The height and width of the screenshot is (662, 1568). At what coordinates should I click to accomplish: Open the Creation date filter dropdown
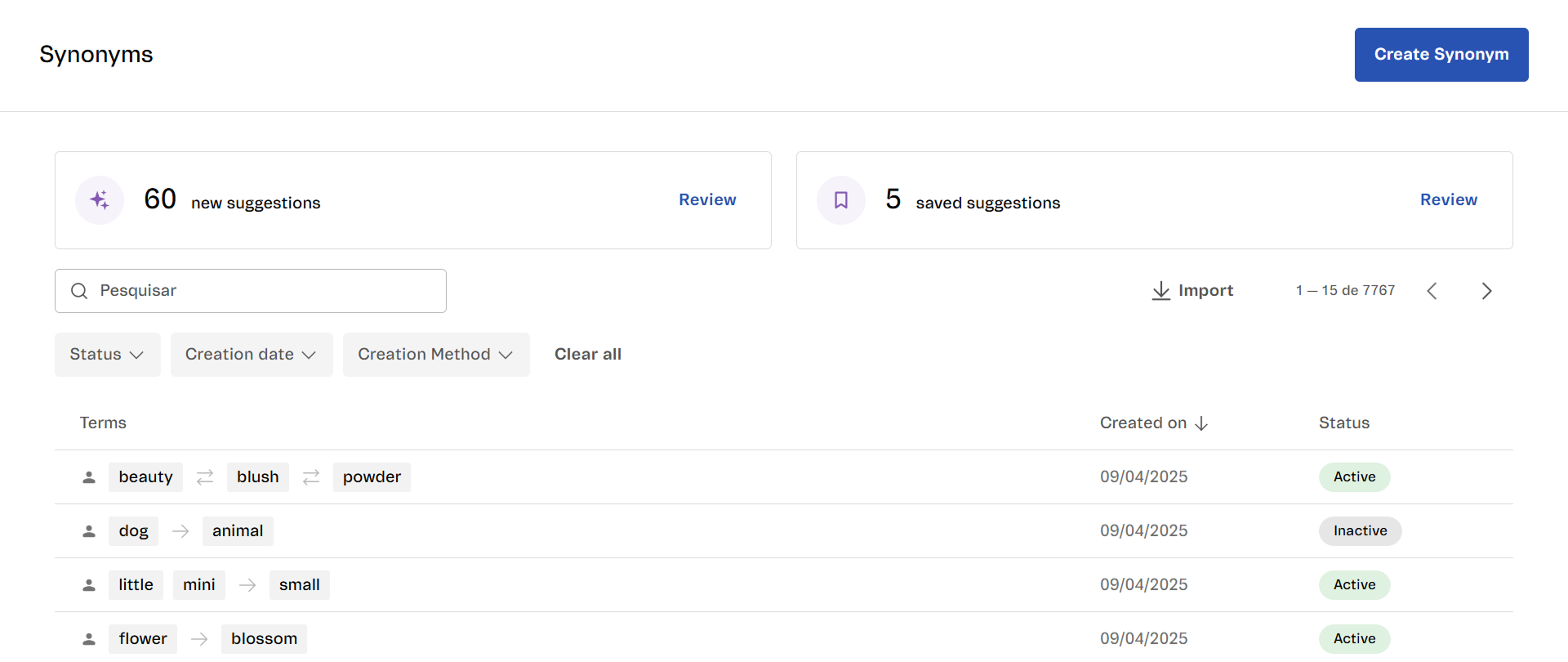pyautogui.click(x=252, y=355)
